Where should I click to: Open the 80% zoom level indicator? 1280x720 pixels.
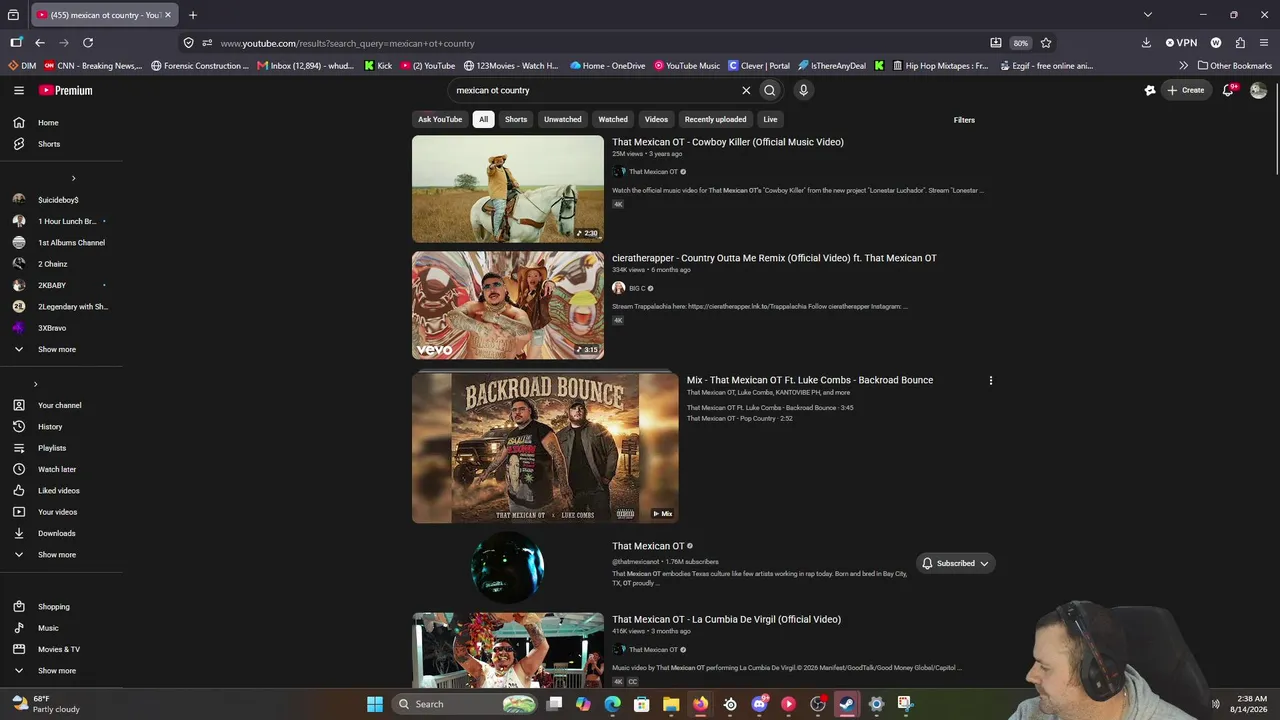1020,43
